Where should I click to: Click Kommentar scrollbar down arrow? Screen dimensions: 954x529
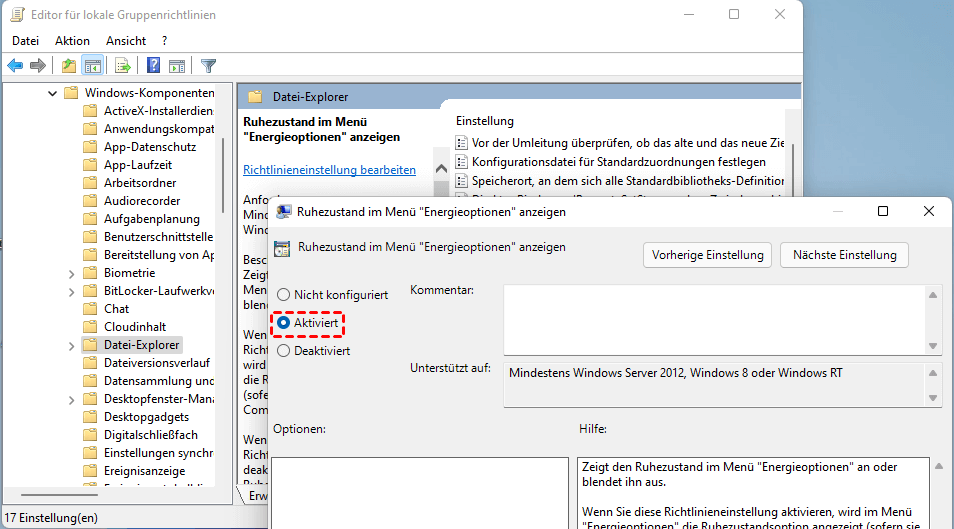933,346
